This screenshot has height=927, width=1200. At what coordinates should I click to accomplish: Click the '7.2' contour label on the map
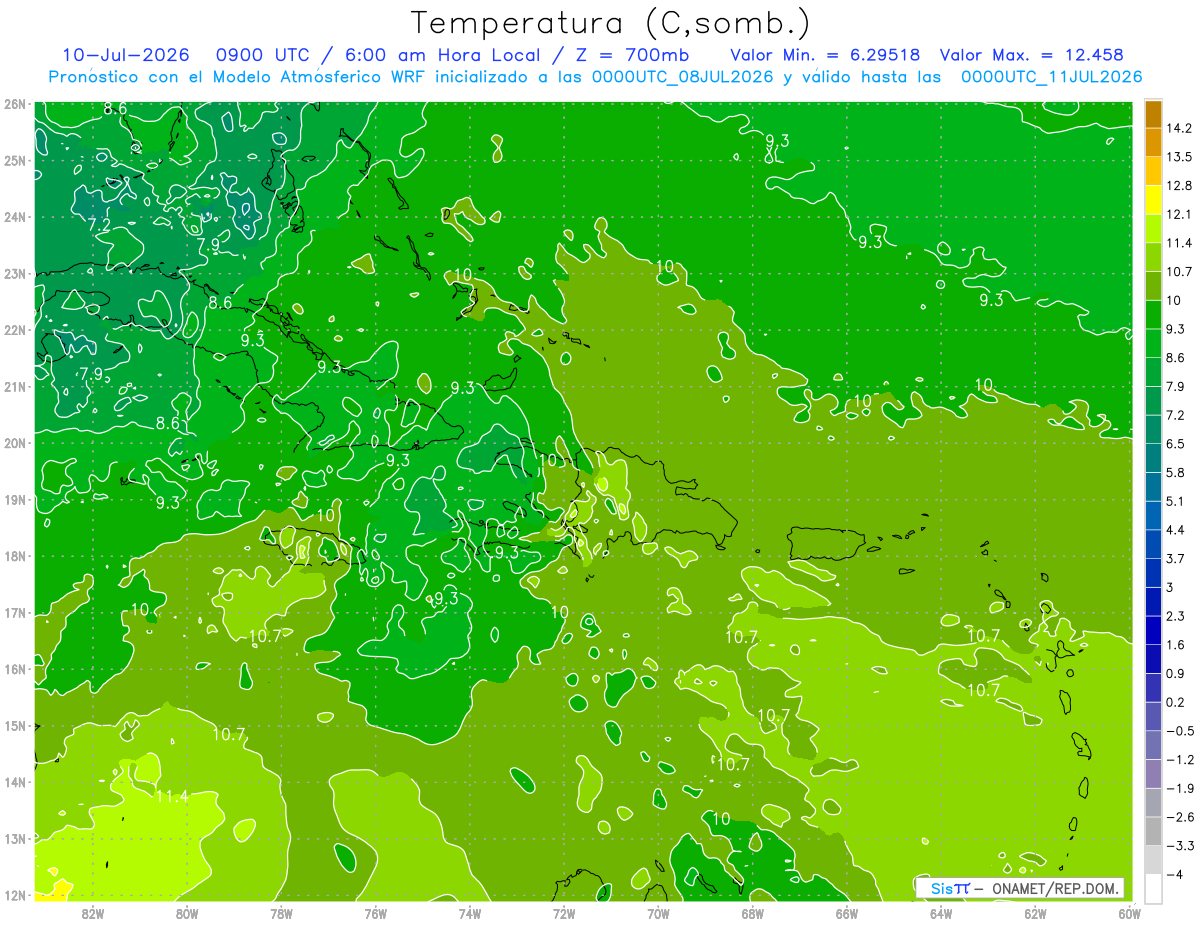99,225
